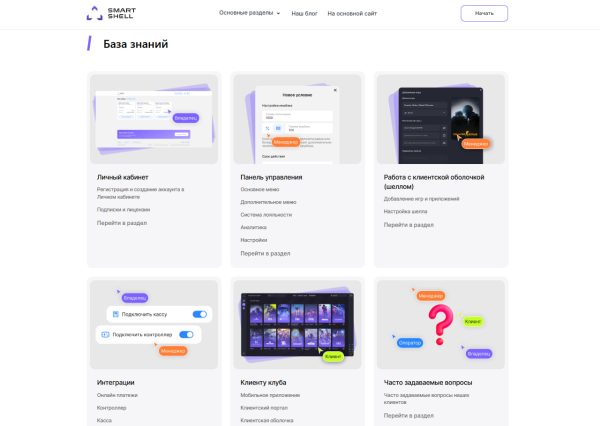600x426 pixels.
Task: Toggle the Подключить контроллер switch
Action: [186, 335]
